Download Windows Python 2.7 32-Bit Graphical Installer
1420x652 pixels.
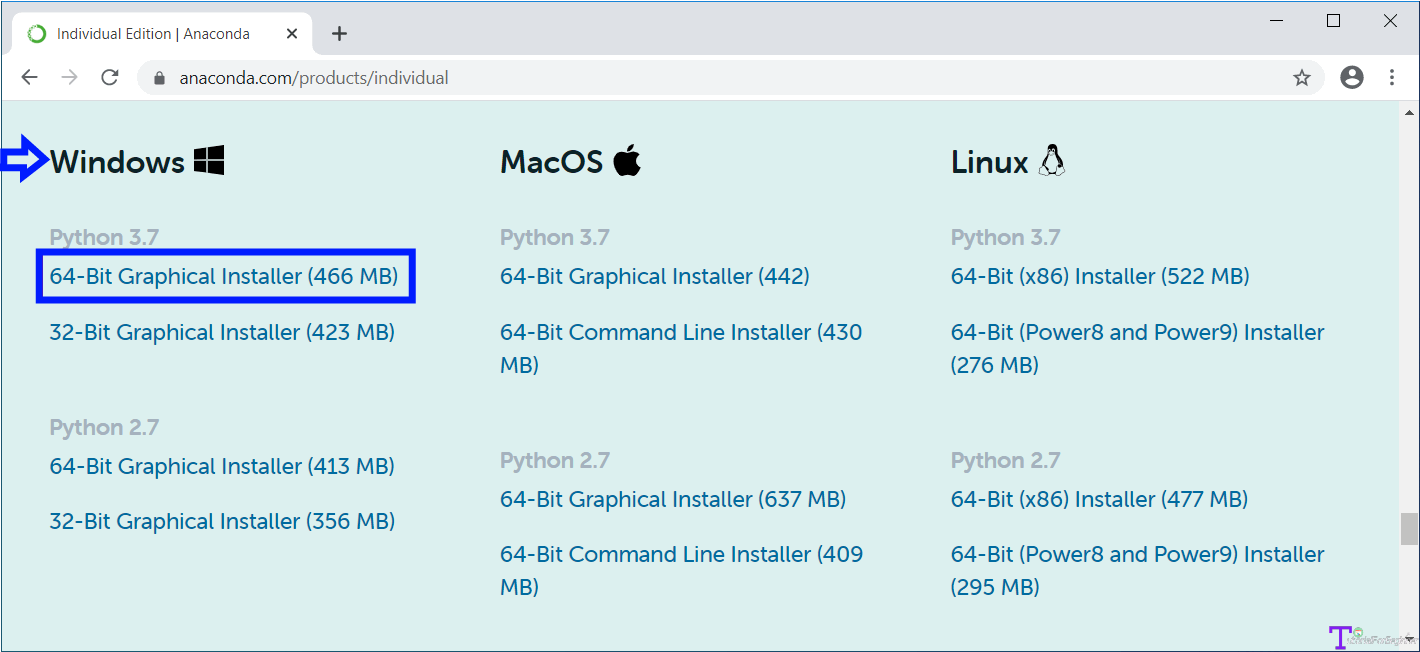(x=222, y=521)
